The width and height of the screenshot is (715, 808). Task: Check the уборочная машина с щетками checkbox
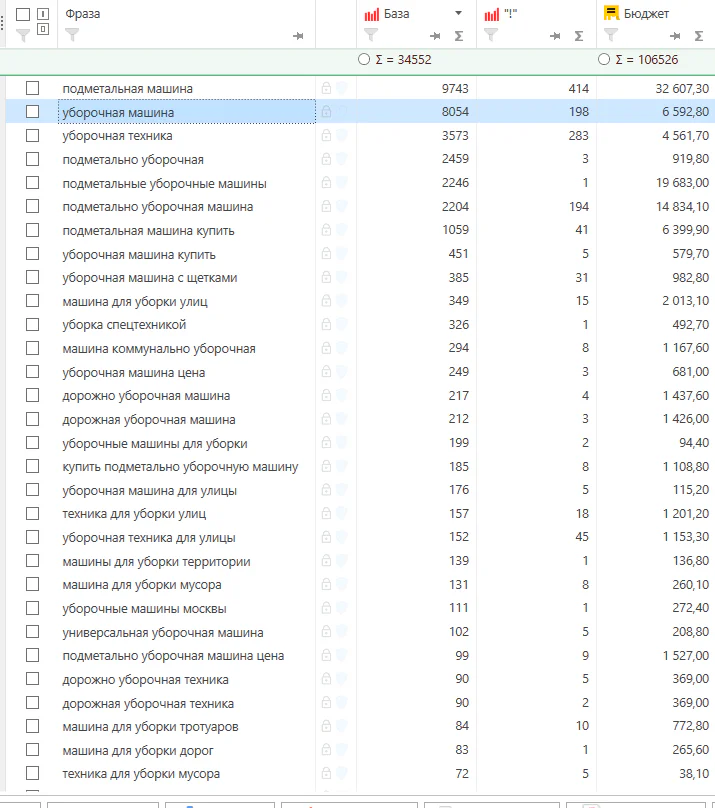32,277
